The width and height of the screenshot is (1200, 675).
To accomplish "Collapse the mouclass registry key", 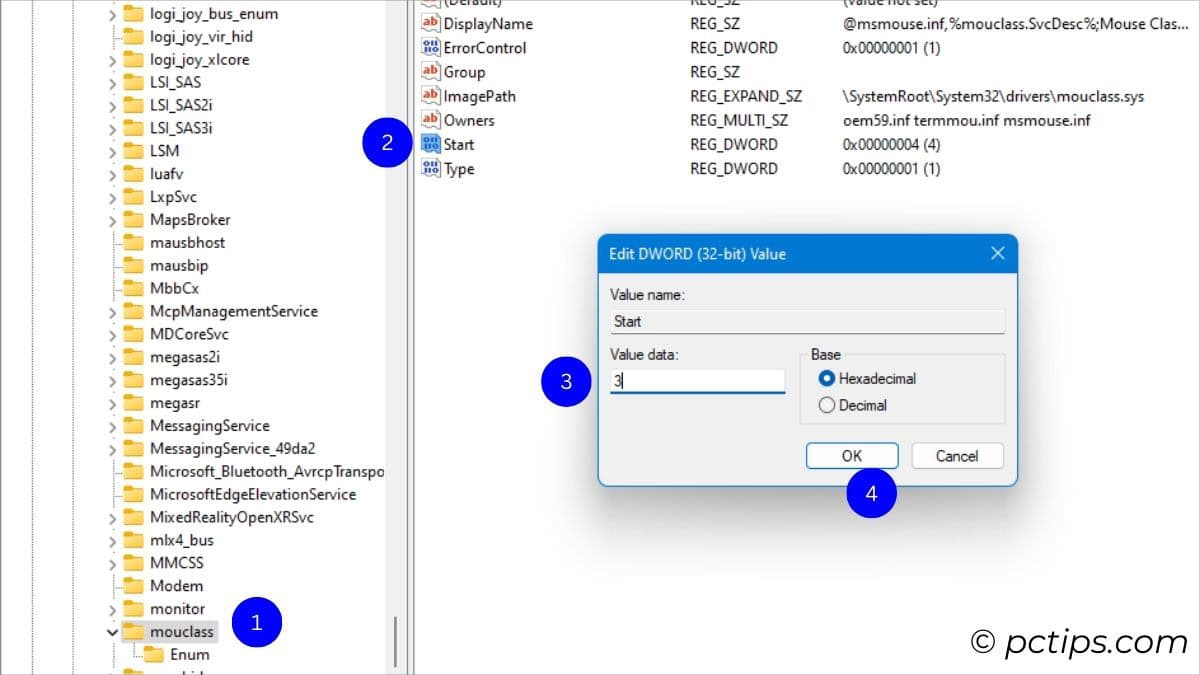I will click(112, 632).
